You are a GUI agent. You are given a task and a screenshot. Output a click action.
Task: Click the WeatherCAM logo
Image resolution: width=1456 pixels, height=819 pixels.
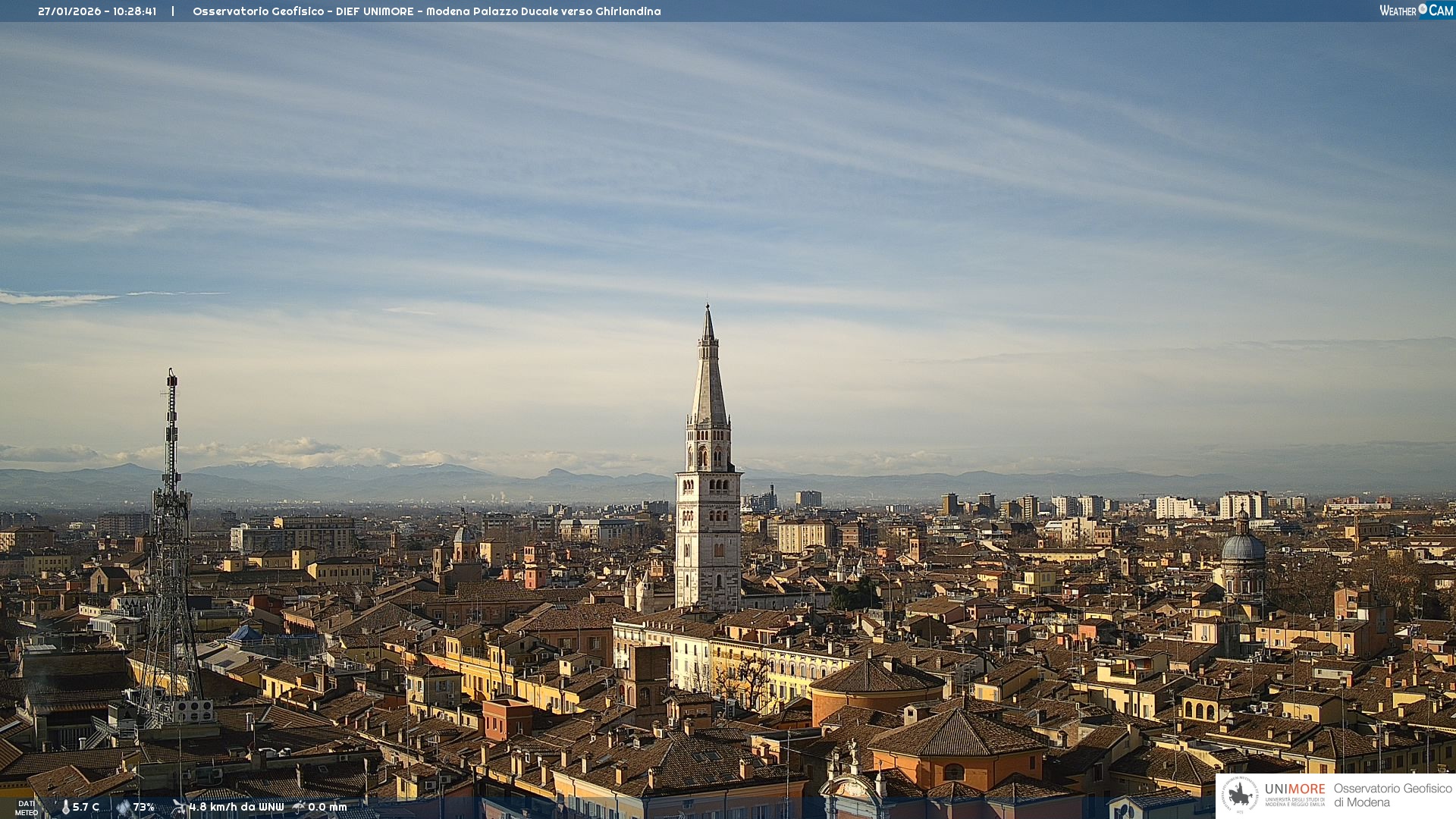tap(1416, 11)
